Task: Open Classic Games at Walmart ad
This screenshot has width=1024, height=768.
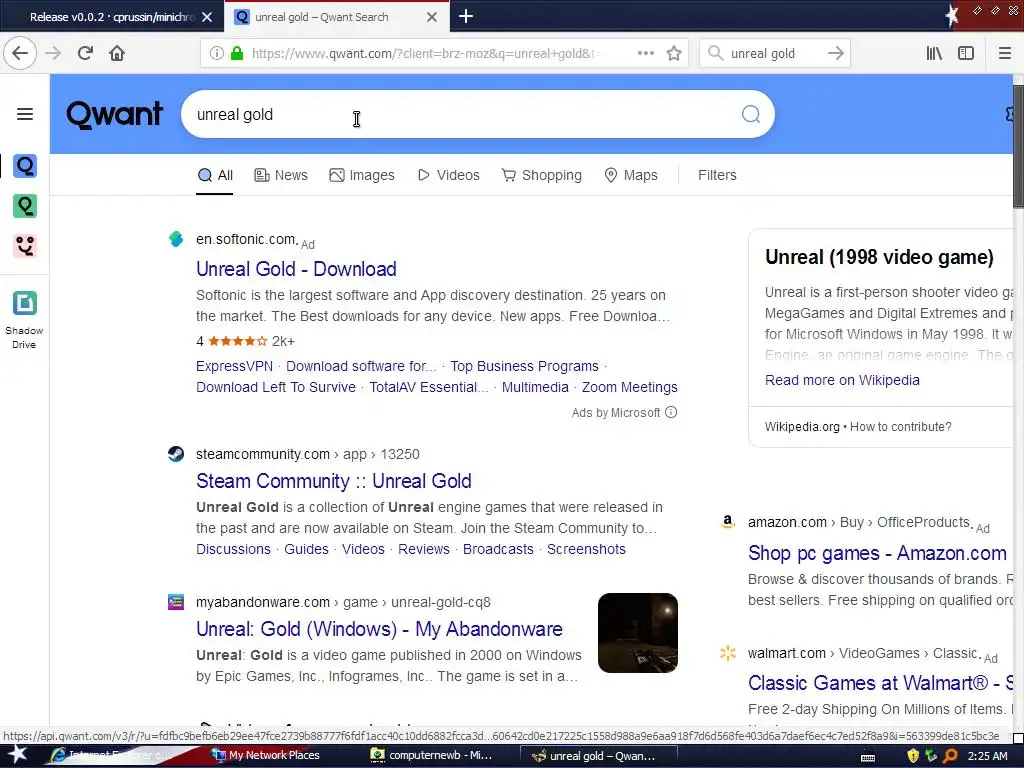Action: (x=880, y=683)
